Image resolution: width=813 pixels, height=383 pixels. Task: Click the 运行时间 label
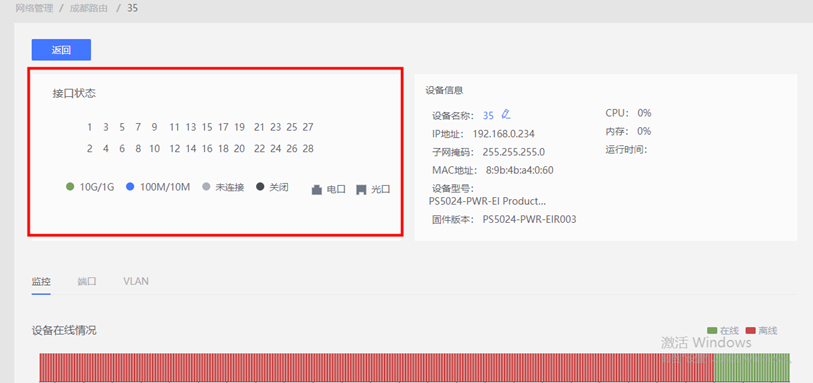tap(627, 150)
